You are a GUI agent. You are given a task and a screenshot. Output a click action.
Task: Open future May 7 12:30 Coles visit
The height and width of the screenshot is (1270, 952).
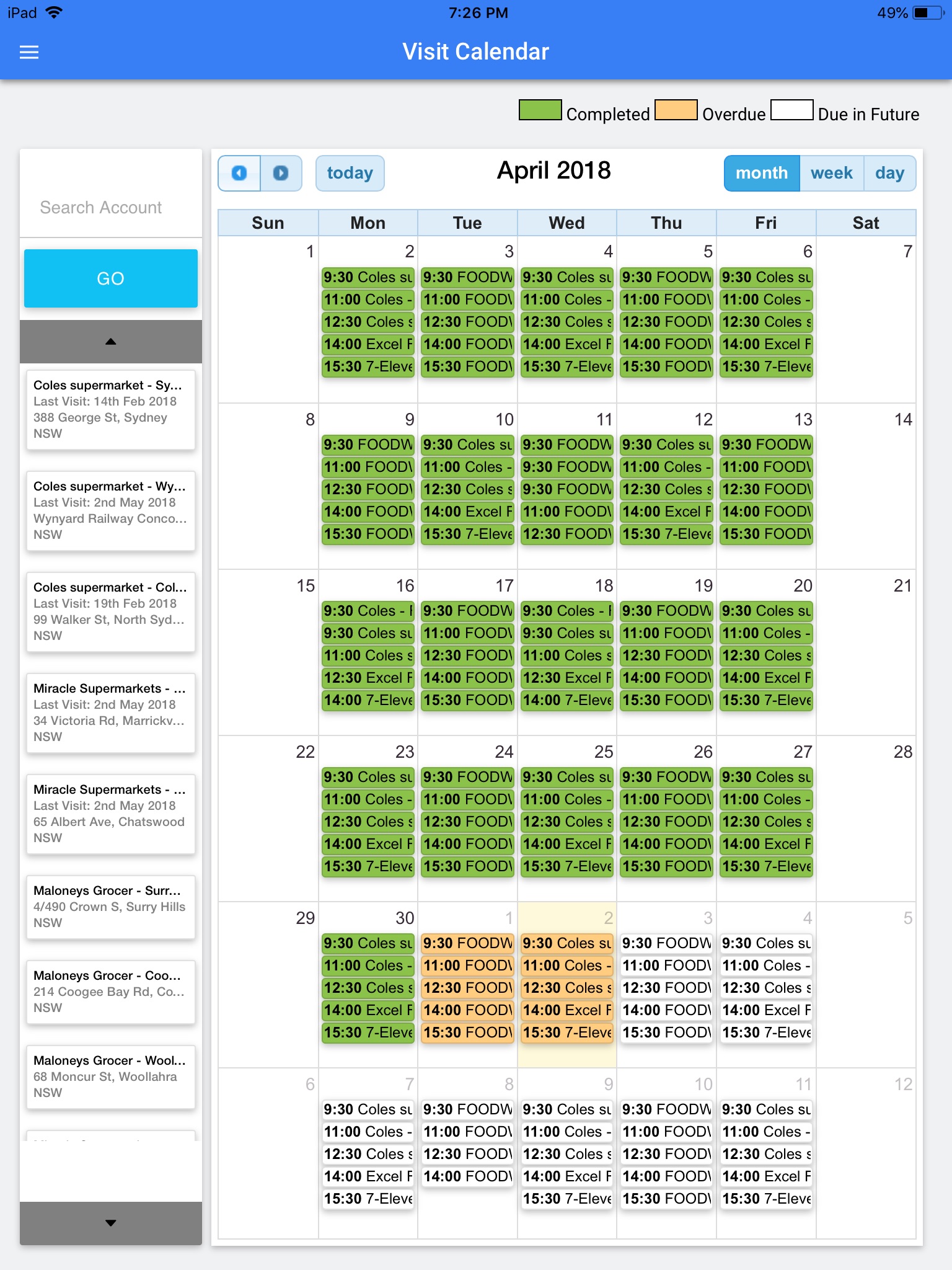click(368, 1154)
